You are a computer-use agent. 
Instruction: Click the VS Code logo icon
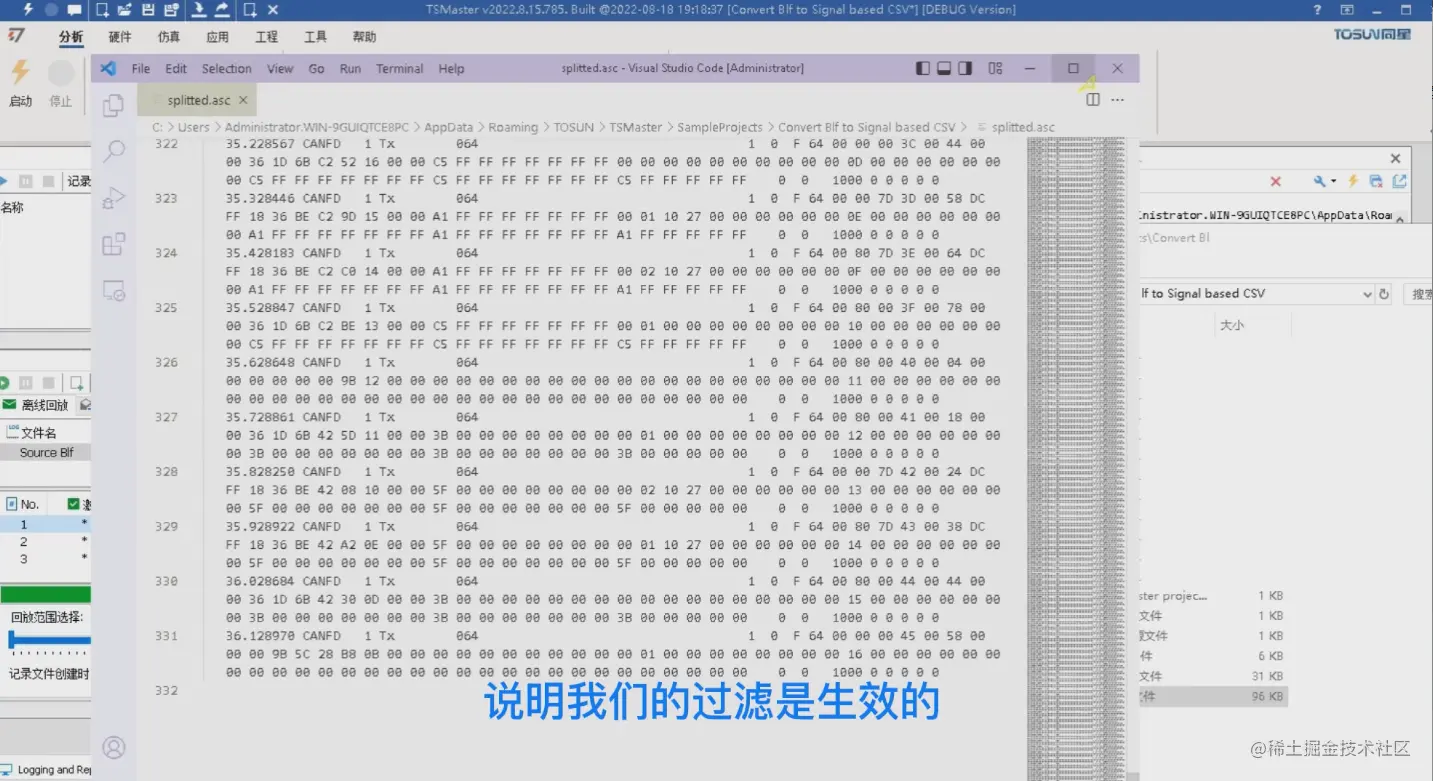point(109,68)
